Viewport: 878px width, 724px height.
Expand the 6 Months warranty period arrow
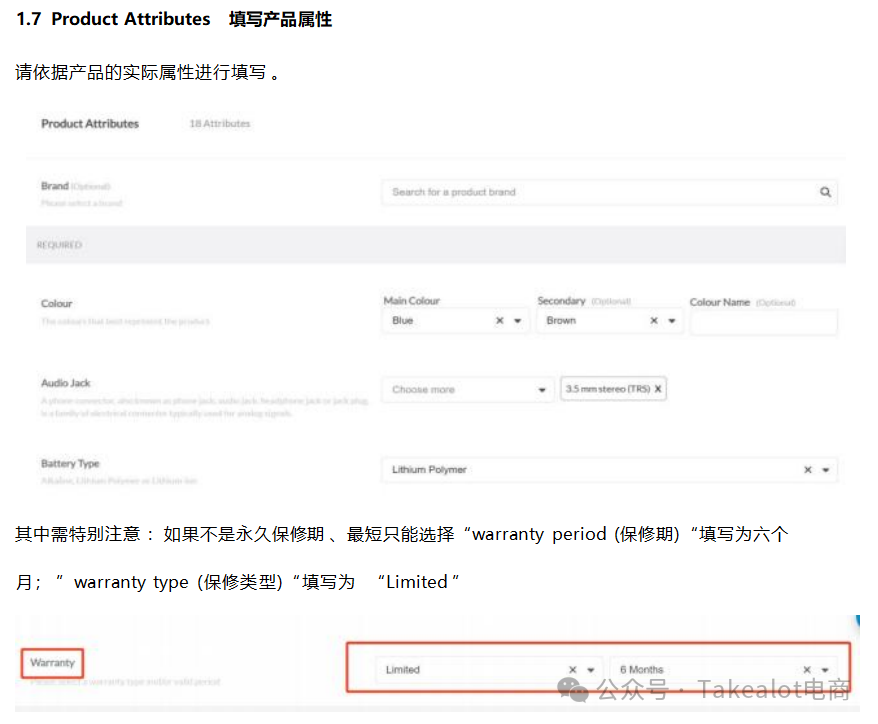826,670
